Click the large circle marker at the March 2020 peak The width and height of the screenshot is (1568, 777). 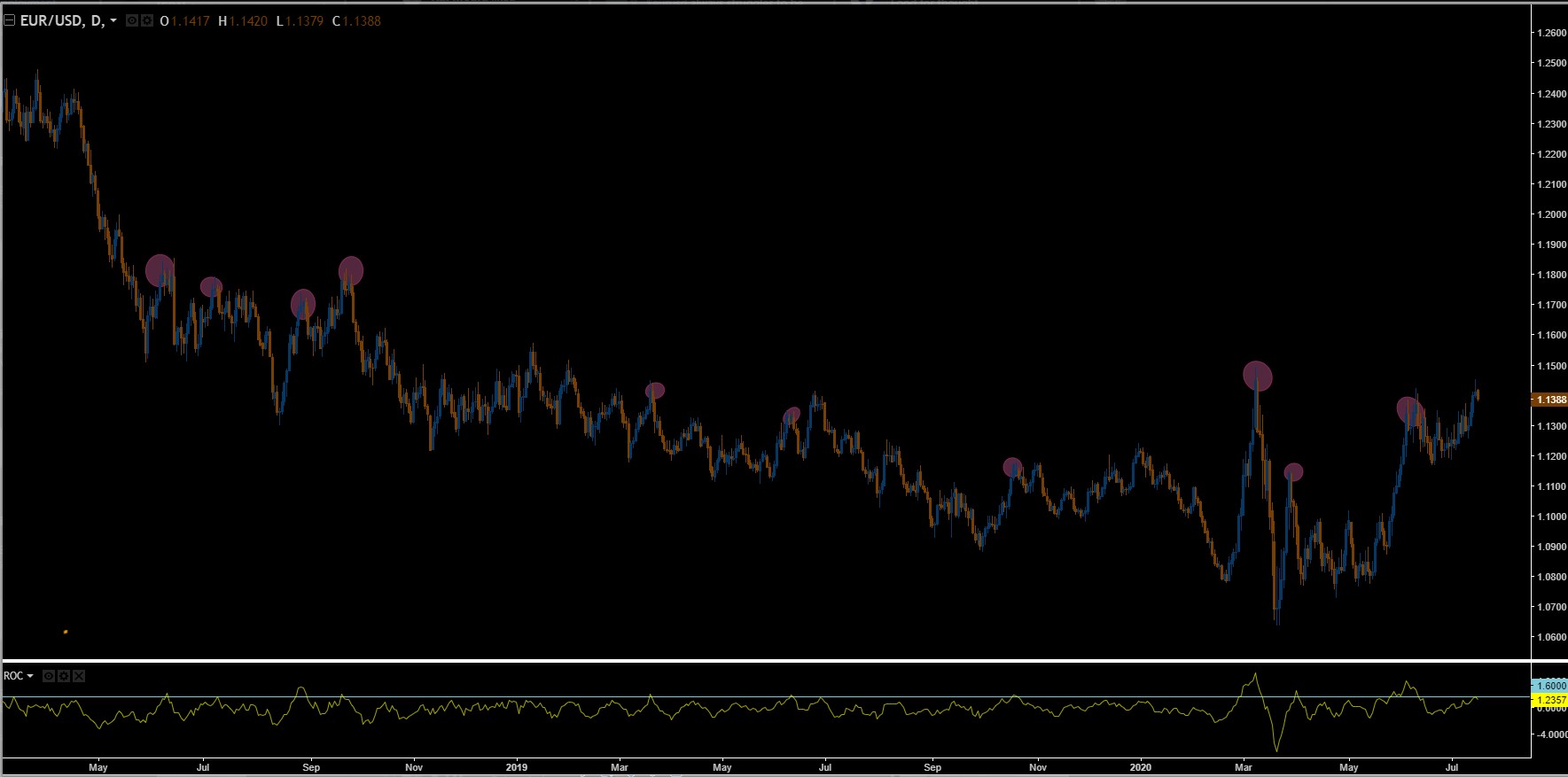[x=1258, y=377]
